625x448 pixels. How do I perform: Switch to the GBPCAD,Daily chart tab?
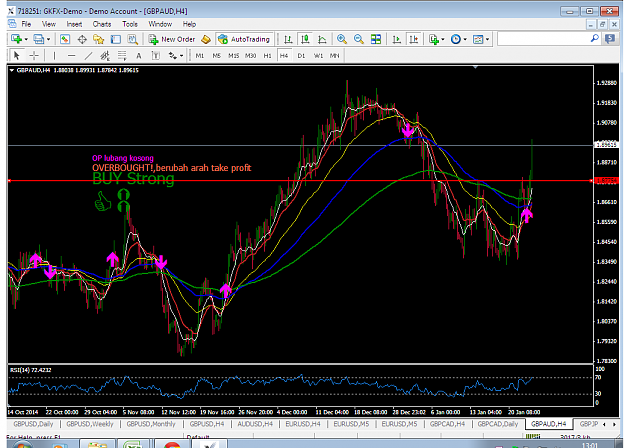point(498,424)
